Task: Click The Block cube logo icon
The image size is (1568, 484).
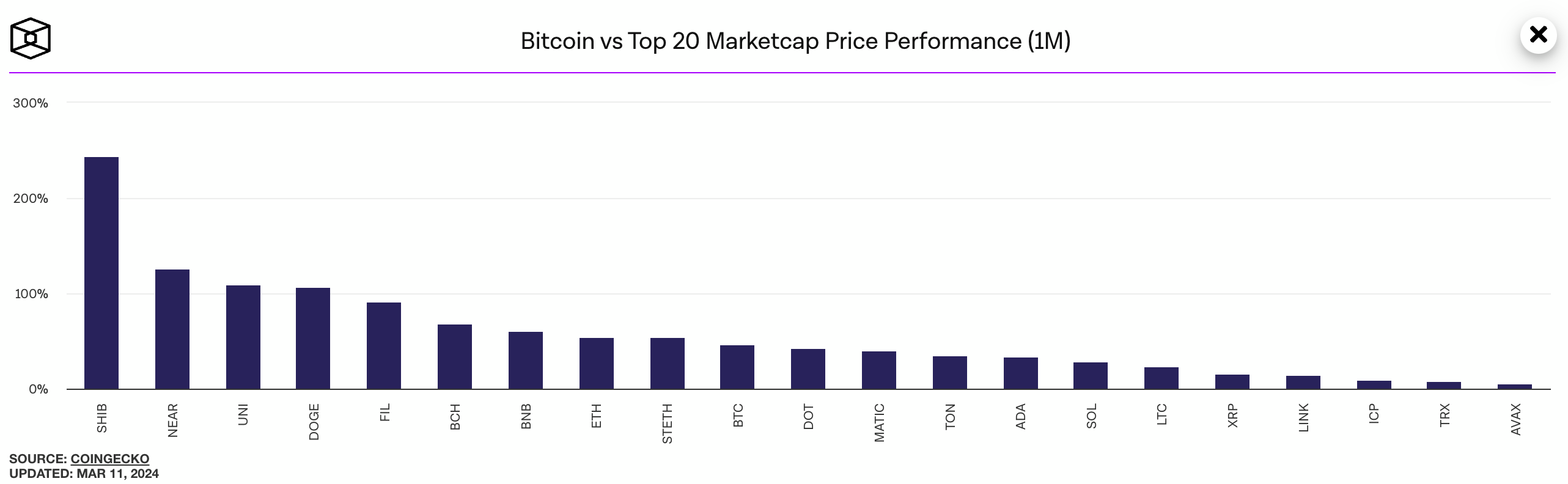Action: point(30,38)
